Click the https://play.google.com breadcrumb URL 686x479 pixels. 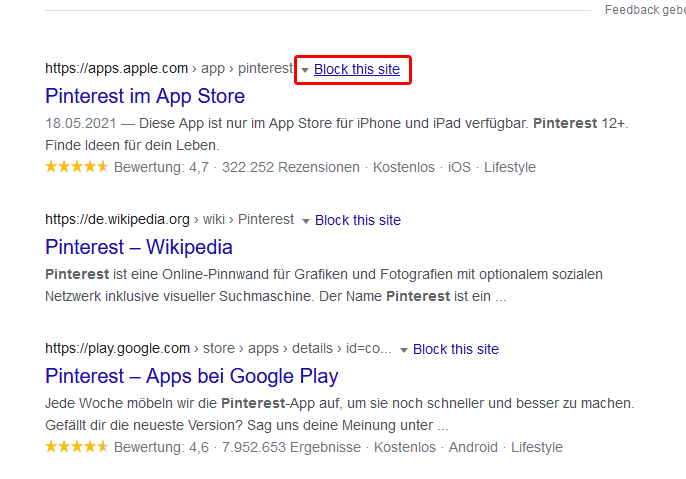tap(218, 348)
